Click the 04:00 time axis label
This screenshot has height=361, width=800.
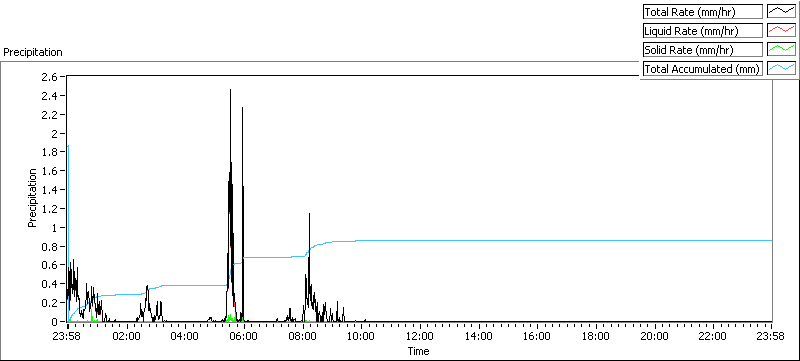pos(185,336)
